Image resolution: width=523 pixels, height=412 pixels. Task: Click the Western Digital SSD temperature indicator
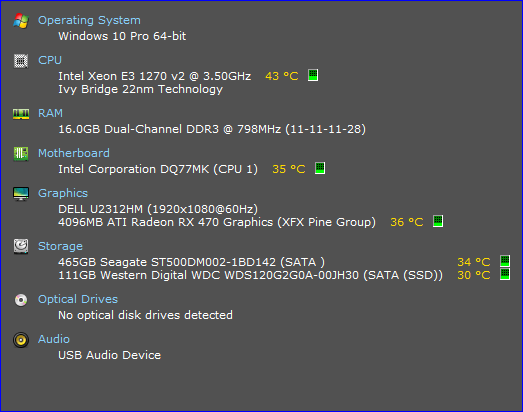pyautogui.click(x=505, y=274)
